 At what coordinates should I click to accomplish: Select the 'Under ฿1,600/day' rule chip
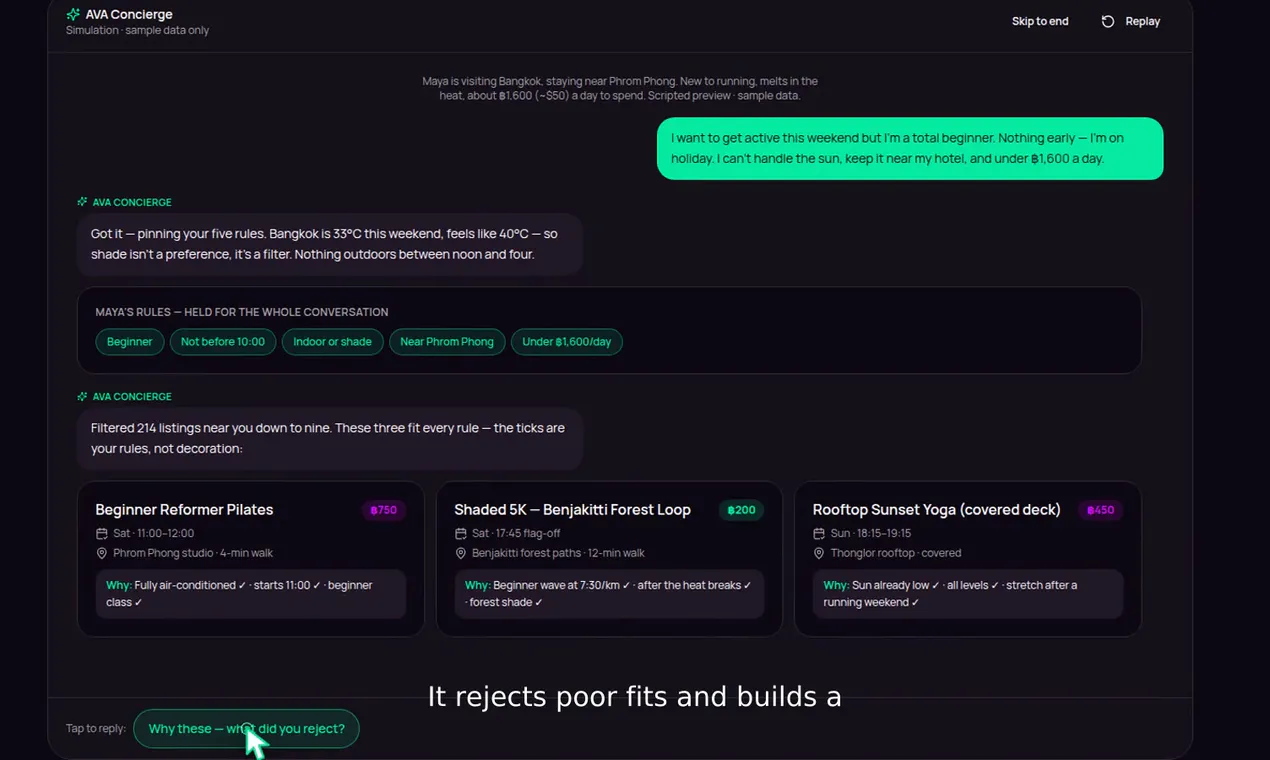567,342
